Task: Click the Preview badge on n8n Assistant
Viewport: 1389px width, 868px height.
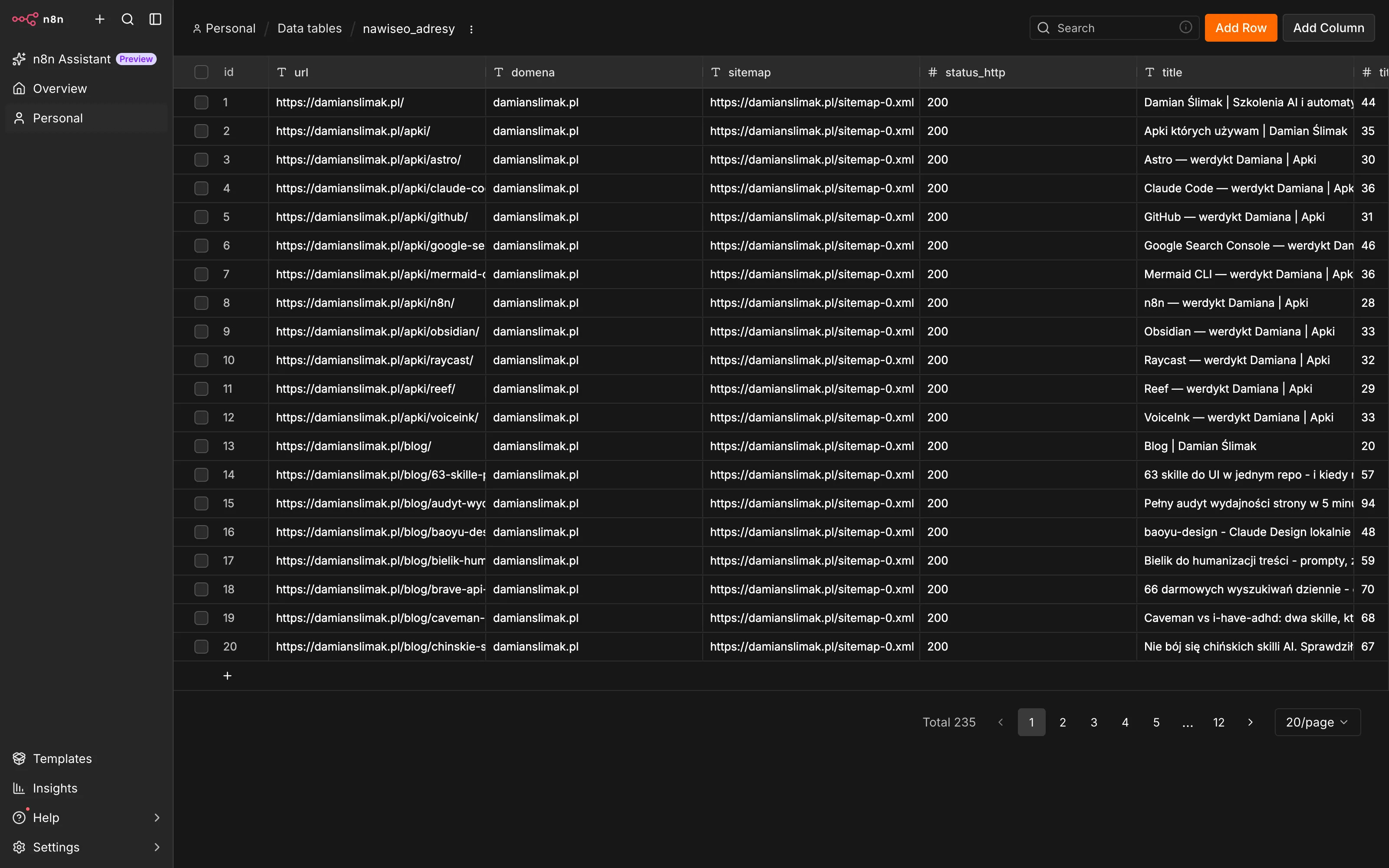Action: coord(136,59)
